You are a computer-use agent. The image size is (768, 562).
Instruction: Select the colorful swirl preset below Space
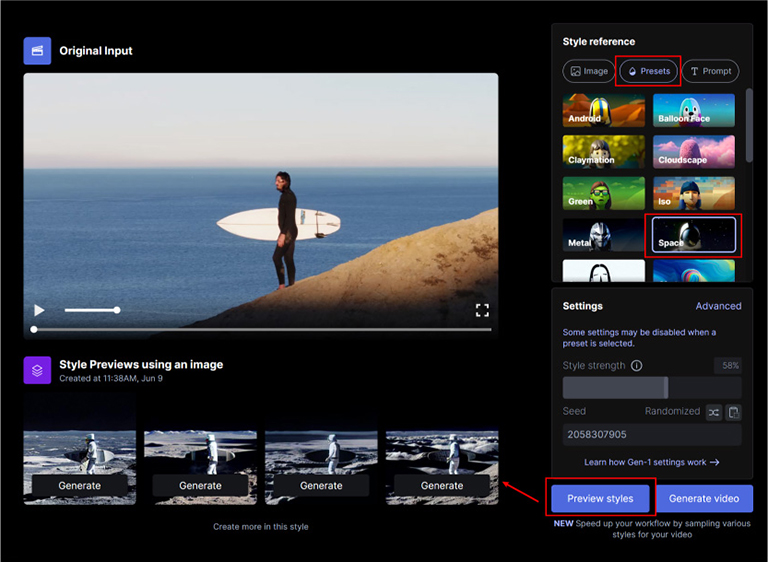694,271
